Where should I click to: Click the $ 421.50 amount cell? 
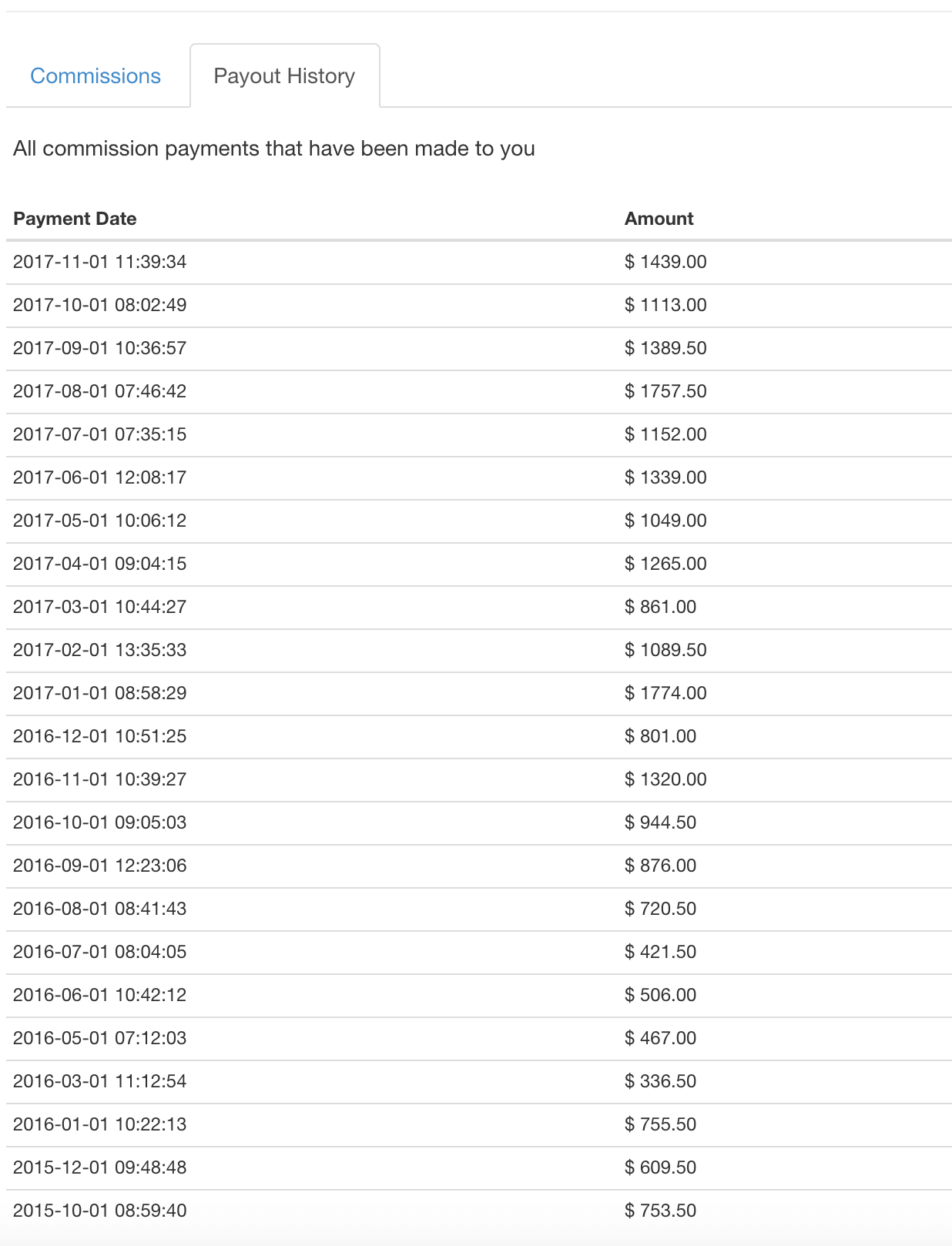pyautogui.click(x=660, y=952)
